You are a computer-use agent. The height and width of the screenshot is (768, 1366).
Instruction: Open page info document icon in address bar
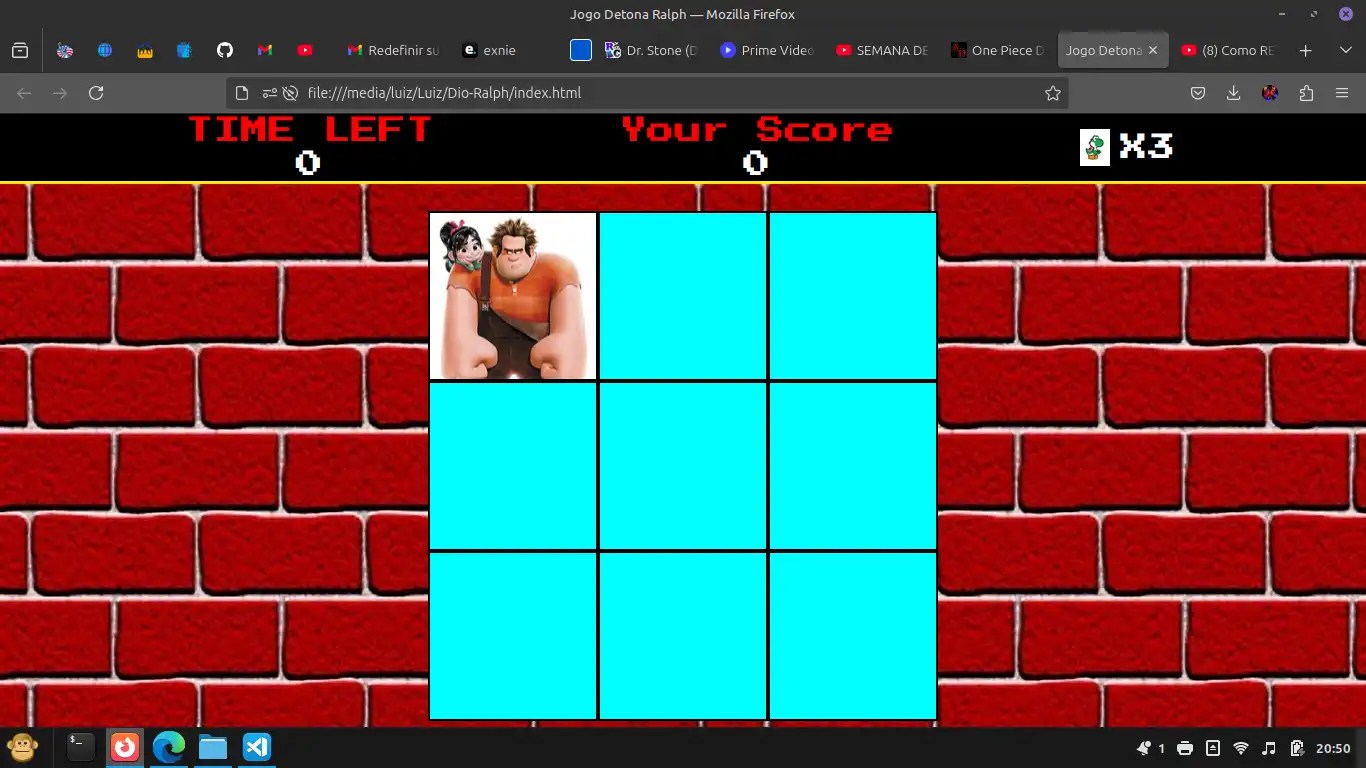pos(241,93)
